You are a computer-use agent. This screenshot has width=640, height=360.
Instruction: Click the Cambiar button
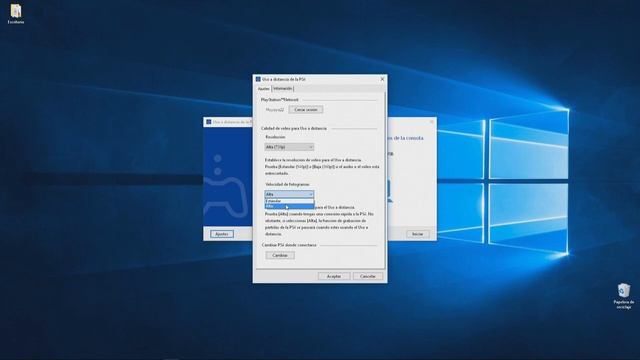point(280,256)
